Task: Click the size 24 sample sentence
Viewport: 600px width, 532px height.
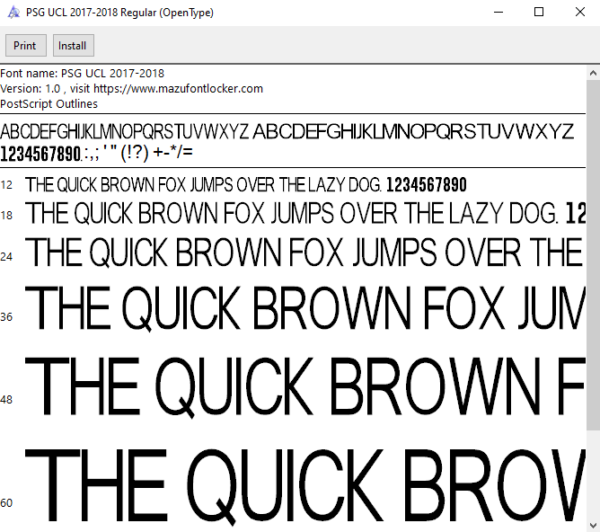Action: pos(305,252)
